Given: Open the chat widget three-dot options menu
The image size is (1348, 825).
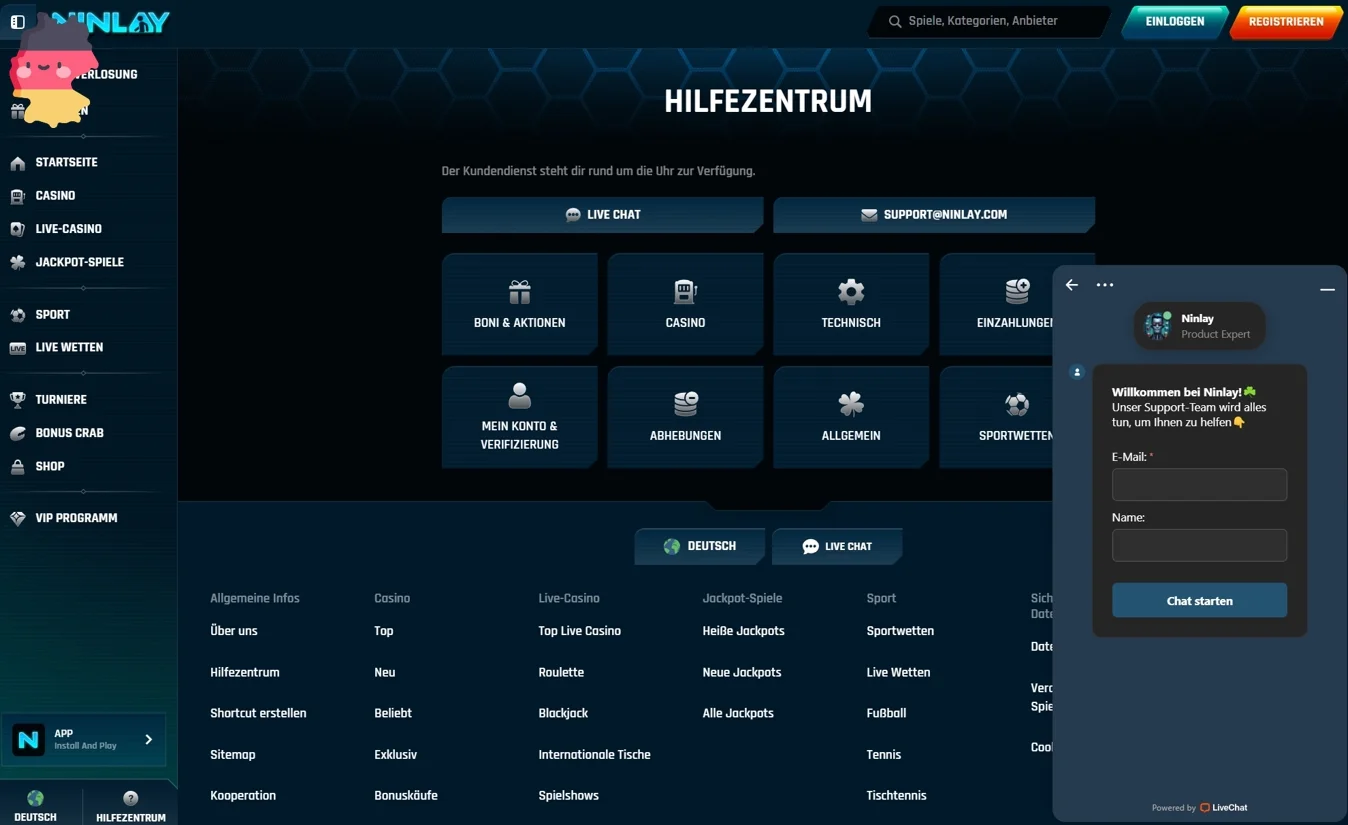Looking at the screenshot, I should (1104, 285).
